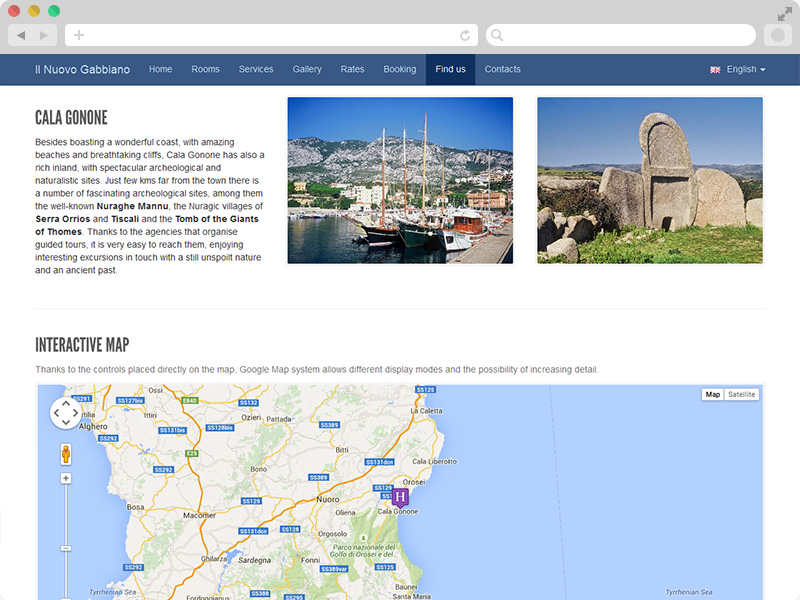The image size is (800, 600).
Task: Click the Orosei label on the map
Action: [x=414, y=482]
